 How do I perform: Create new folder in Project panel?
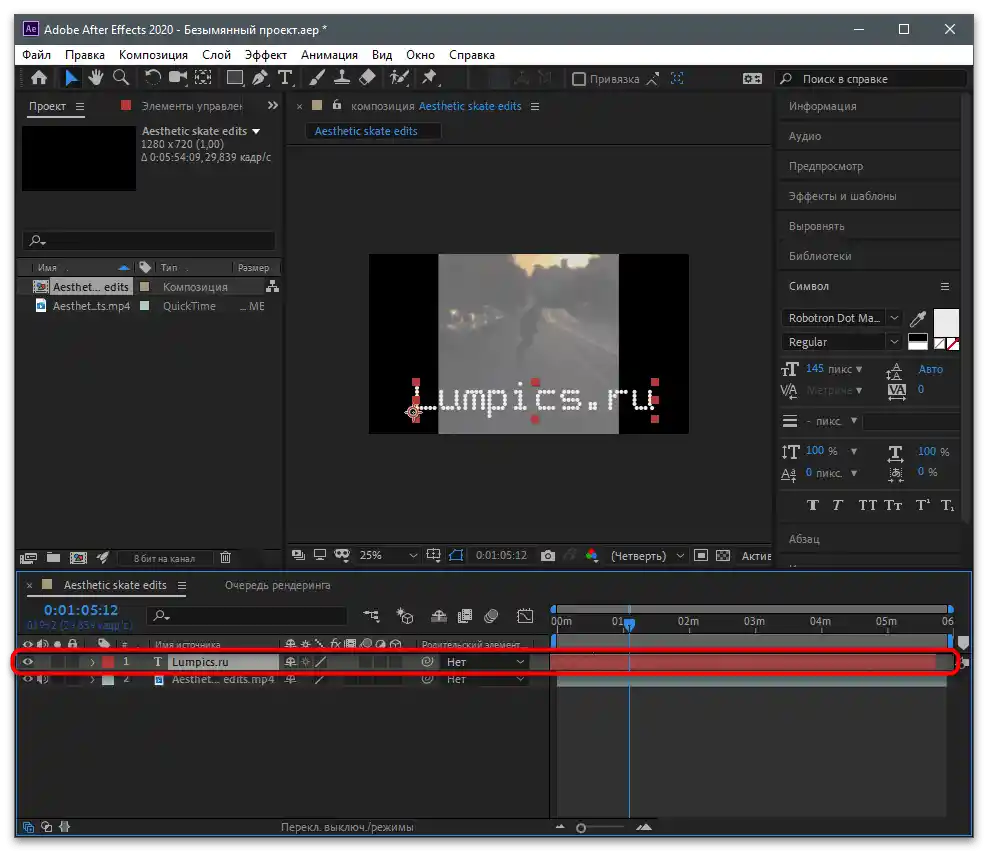(x=54, y=558)
